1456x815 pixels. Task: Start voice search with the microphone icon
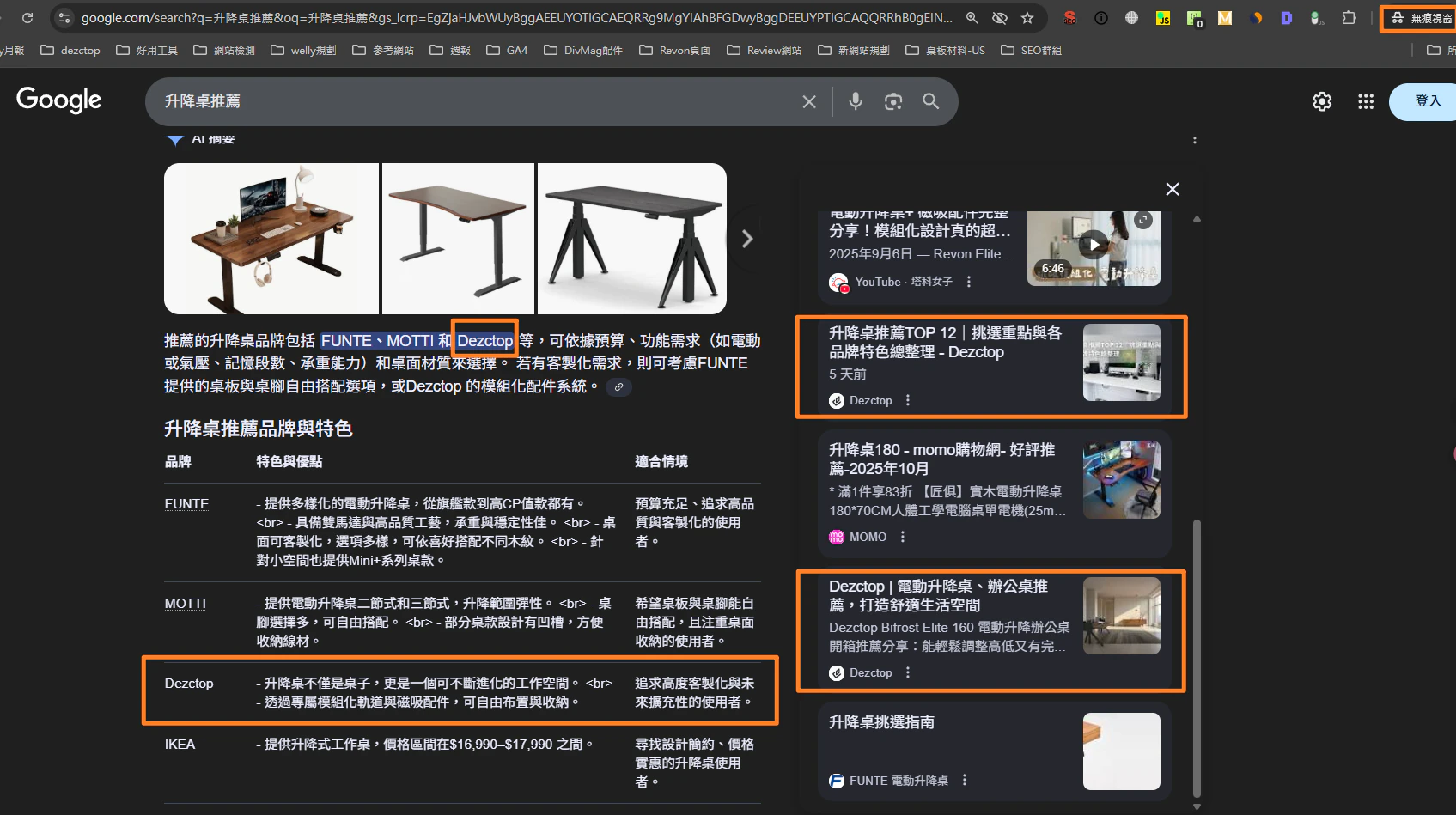click(856, 101)
